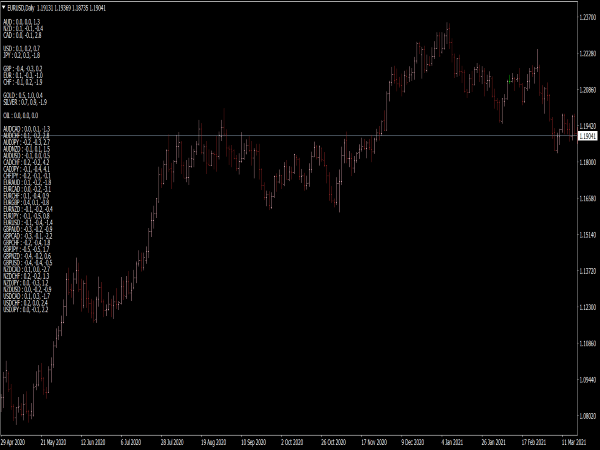Click the triangle arrow beside EURUSD,Daily title
This screenshot has width=600, height=450.
4,6
